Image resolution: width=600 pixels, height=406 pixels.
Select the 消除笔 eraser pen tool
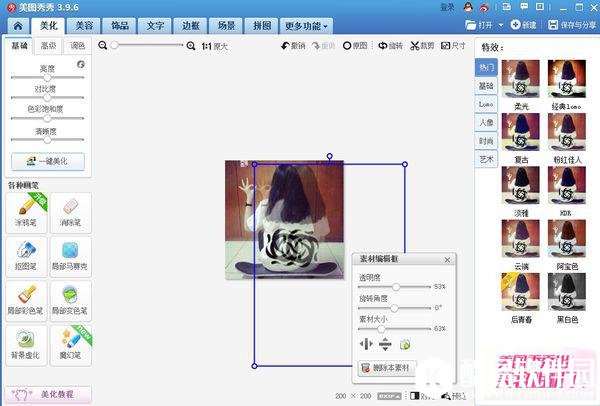(70, 209)
